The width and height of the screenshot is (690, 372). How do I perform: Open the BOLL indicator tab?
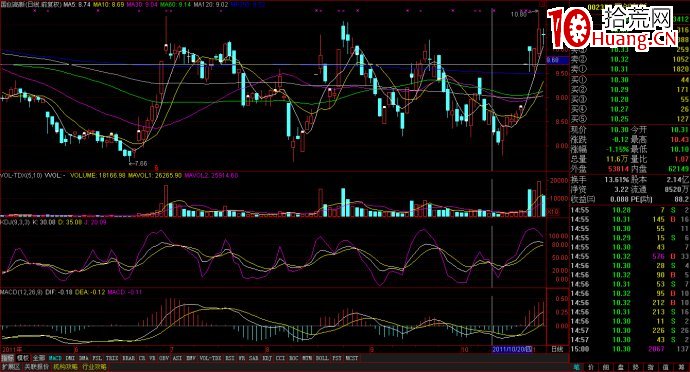pyautogui.click(x=322, y=358)
